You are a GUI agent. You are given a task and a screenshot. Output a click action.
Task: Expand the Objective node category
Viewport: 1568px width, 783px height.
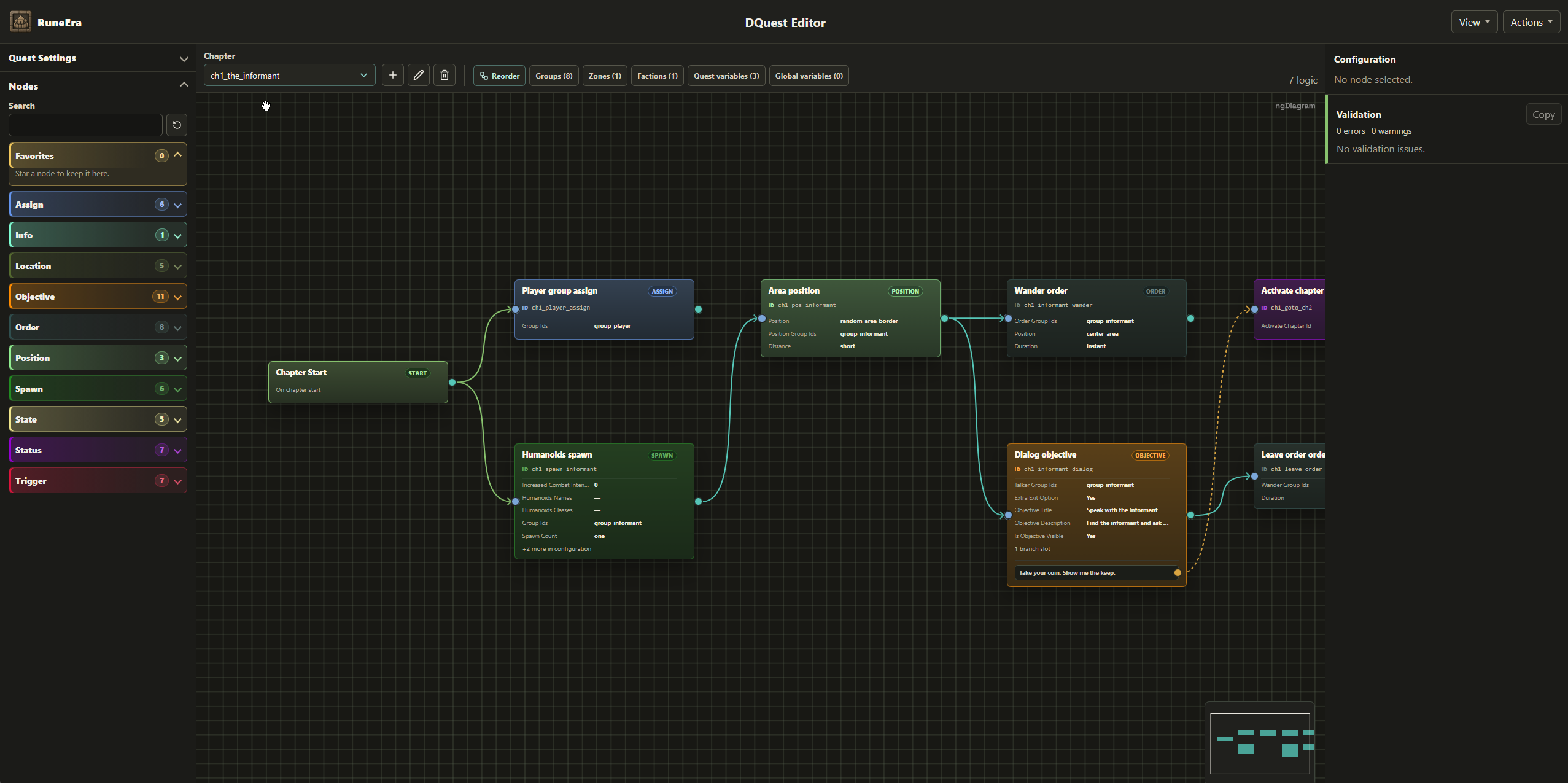98,297
